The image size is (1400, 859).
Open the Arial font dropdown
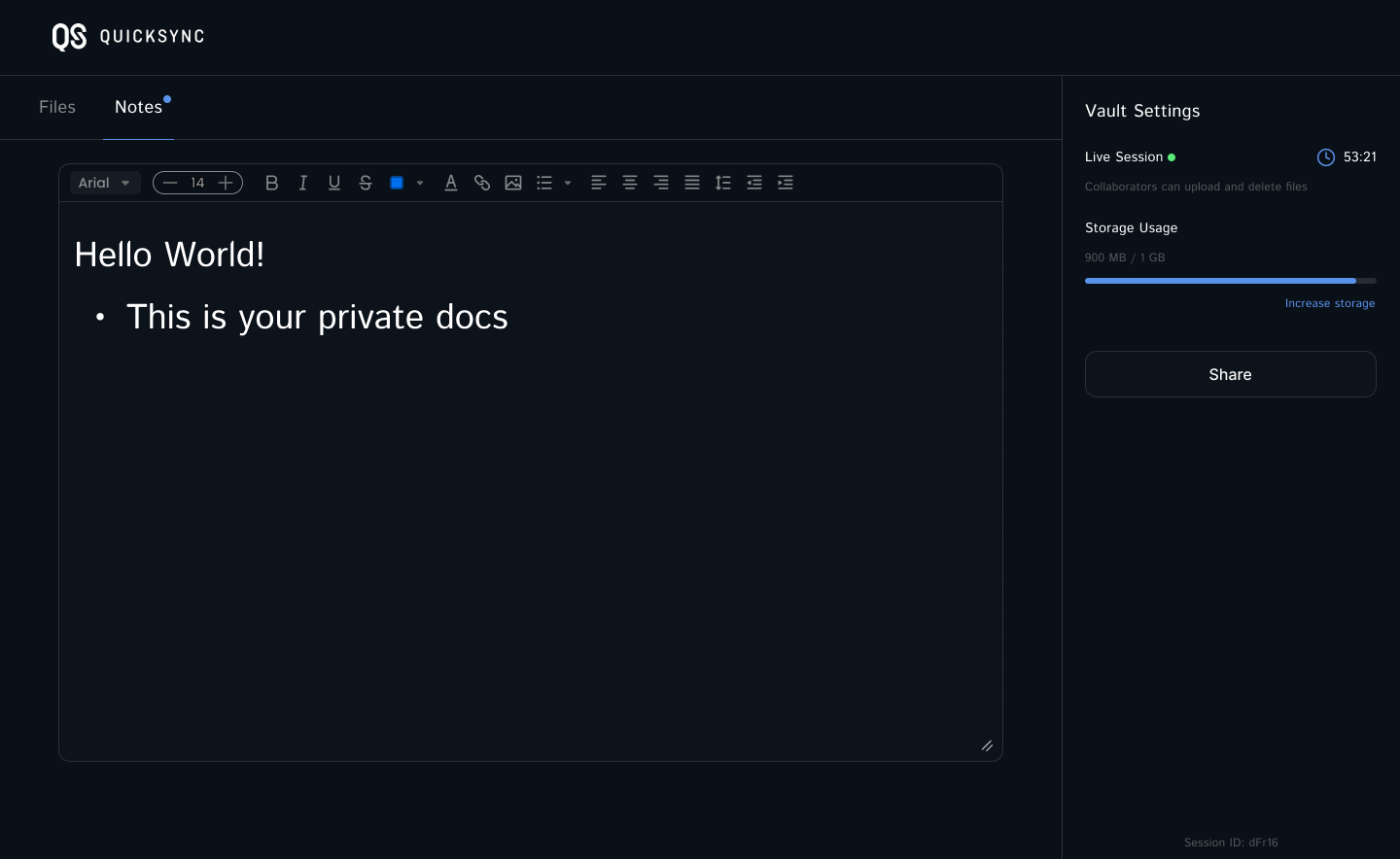coord(105,183)
